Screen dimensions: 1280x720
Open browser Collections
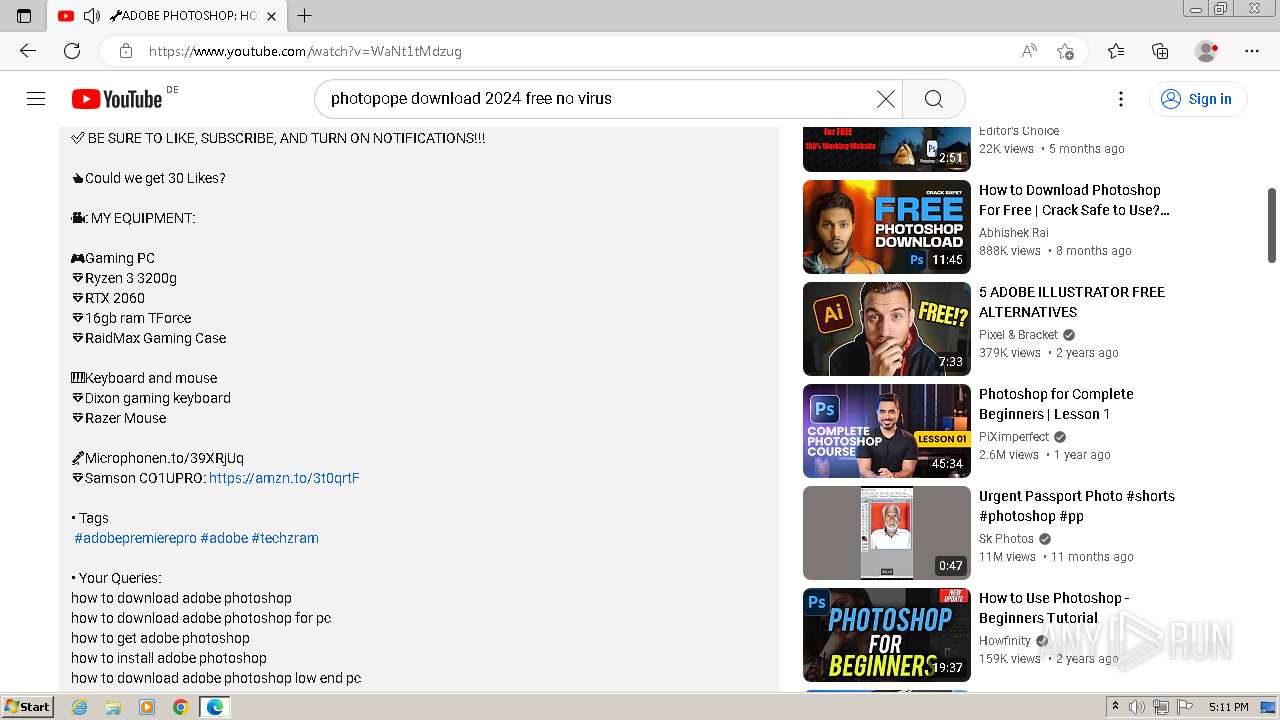tap(1160, 50)
